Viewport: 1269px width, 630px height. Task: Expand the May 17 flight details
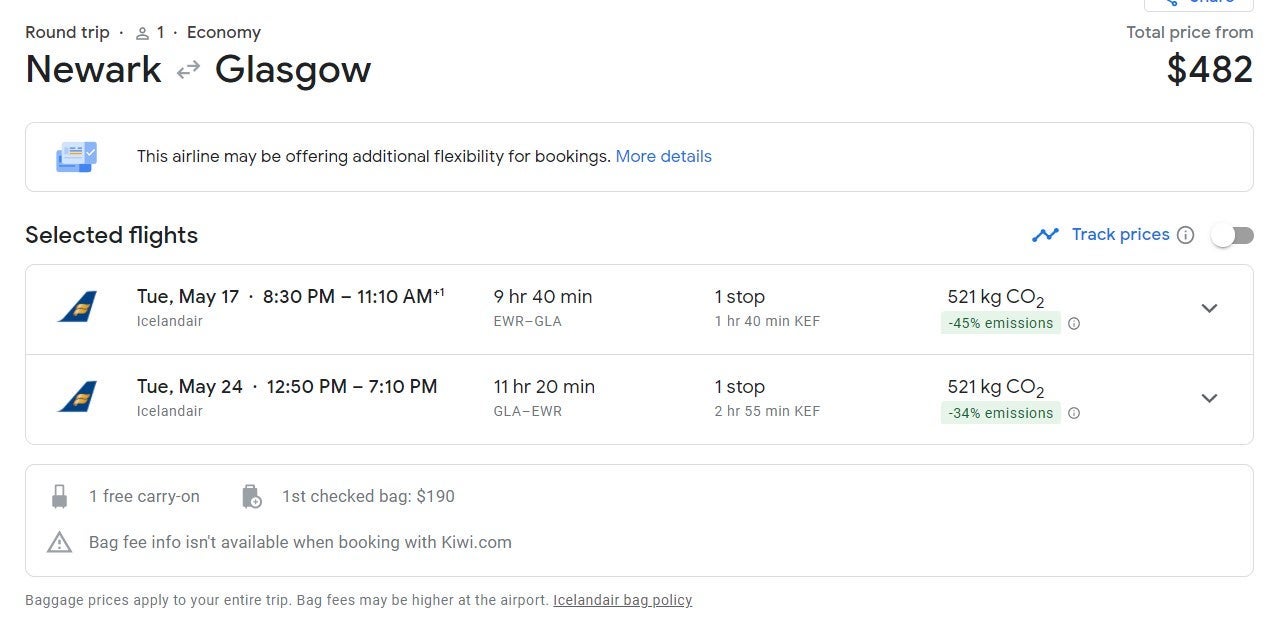click(1209, 308)
